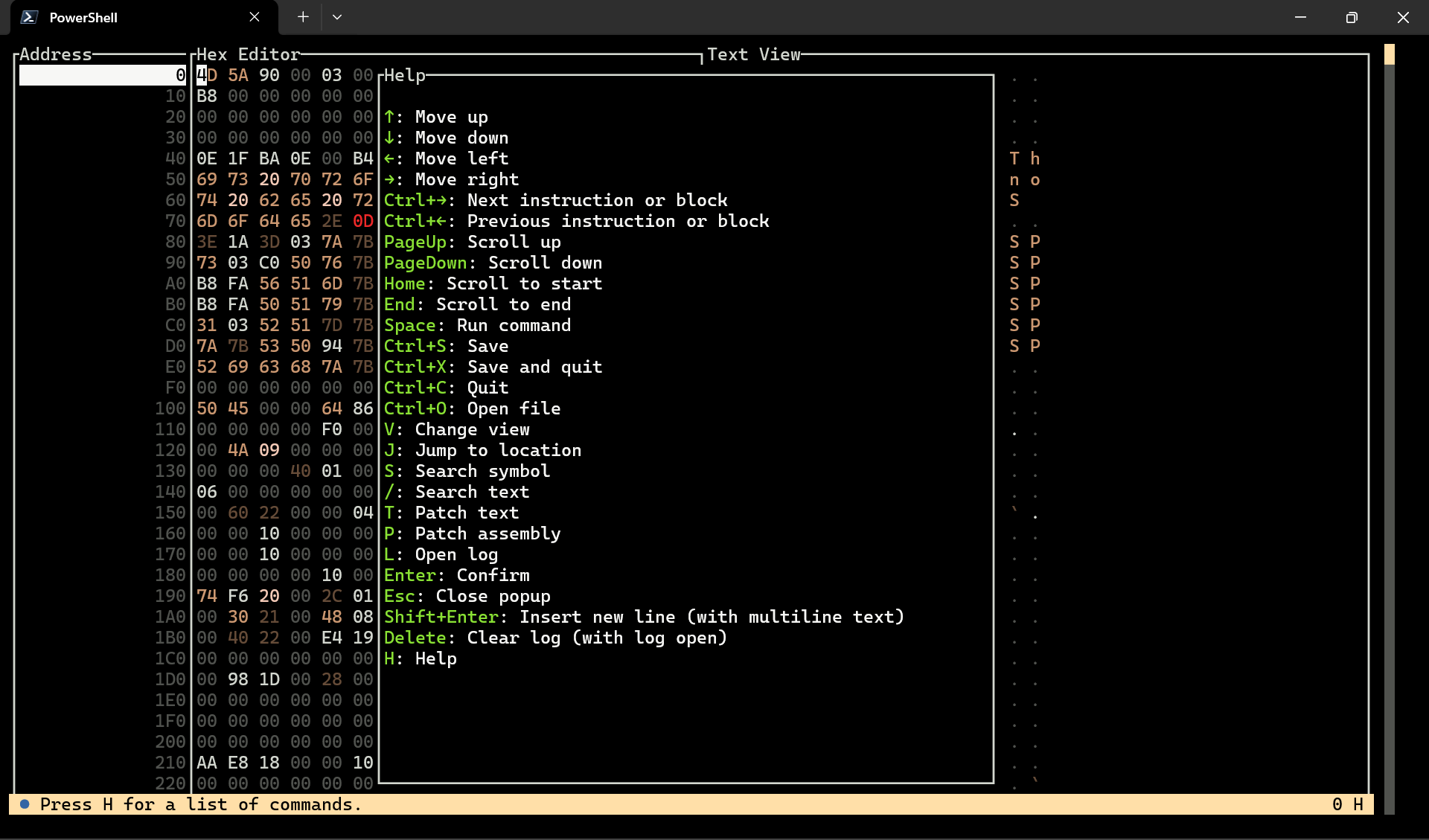The width and height of the screenshot is (1429, 840).
Task: Click address label 100
Action: pos(170,408)
